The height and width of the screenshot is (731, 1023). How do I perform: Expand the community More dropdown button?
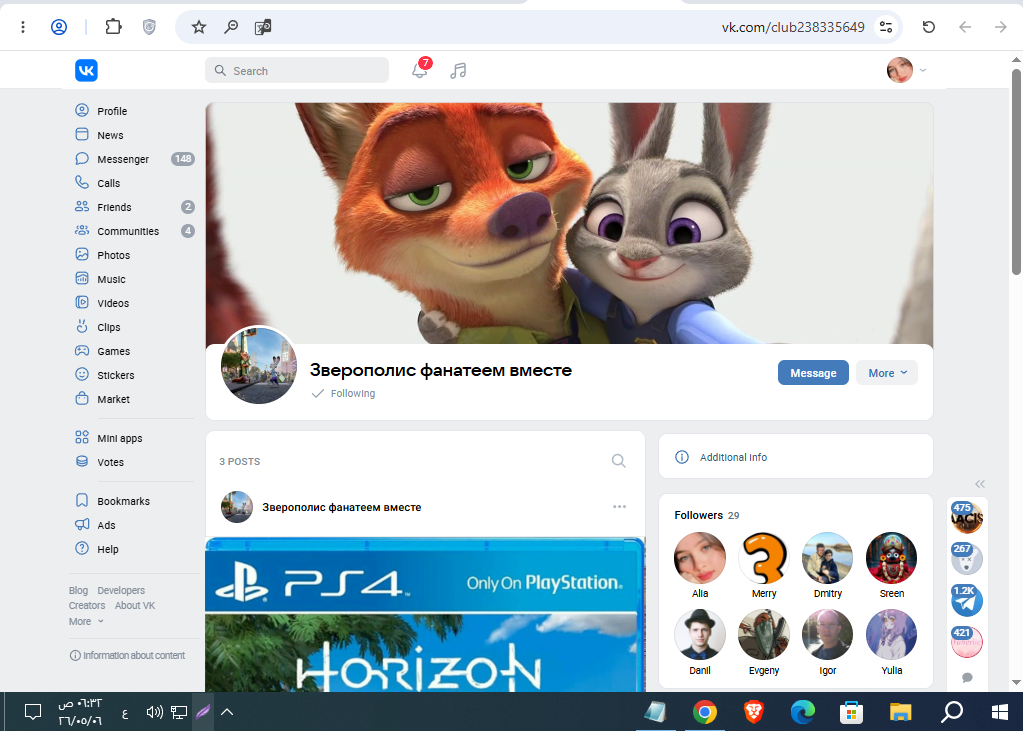[x=887, y=373]
